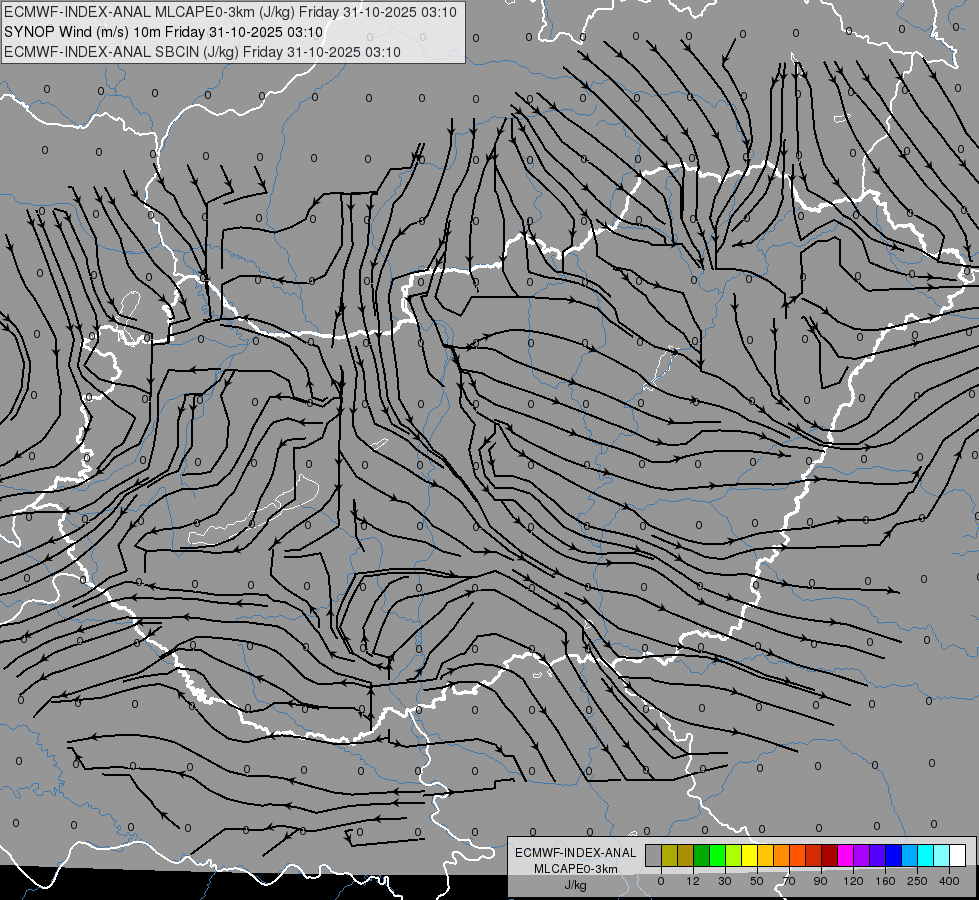Click the SYNOP Wind 10m title line
The height and width of the screenshot is (900, 979).
[x=164, y=32]
